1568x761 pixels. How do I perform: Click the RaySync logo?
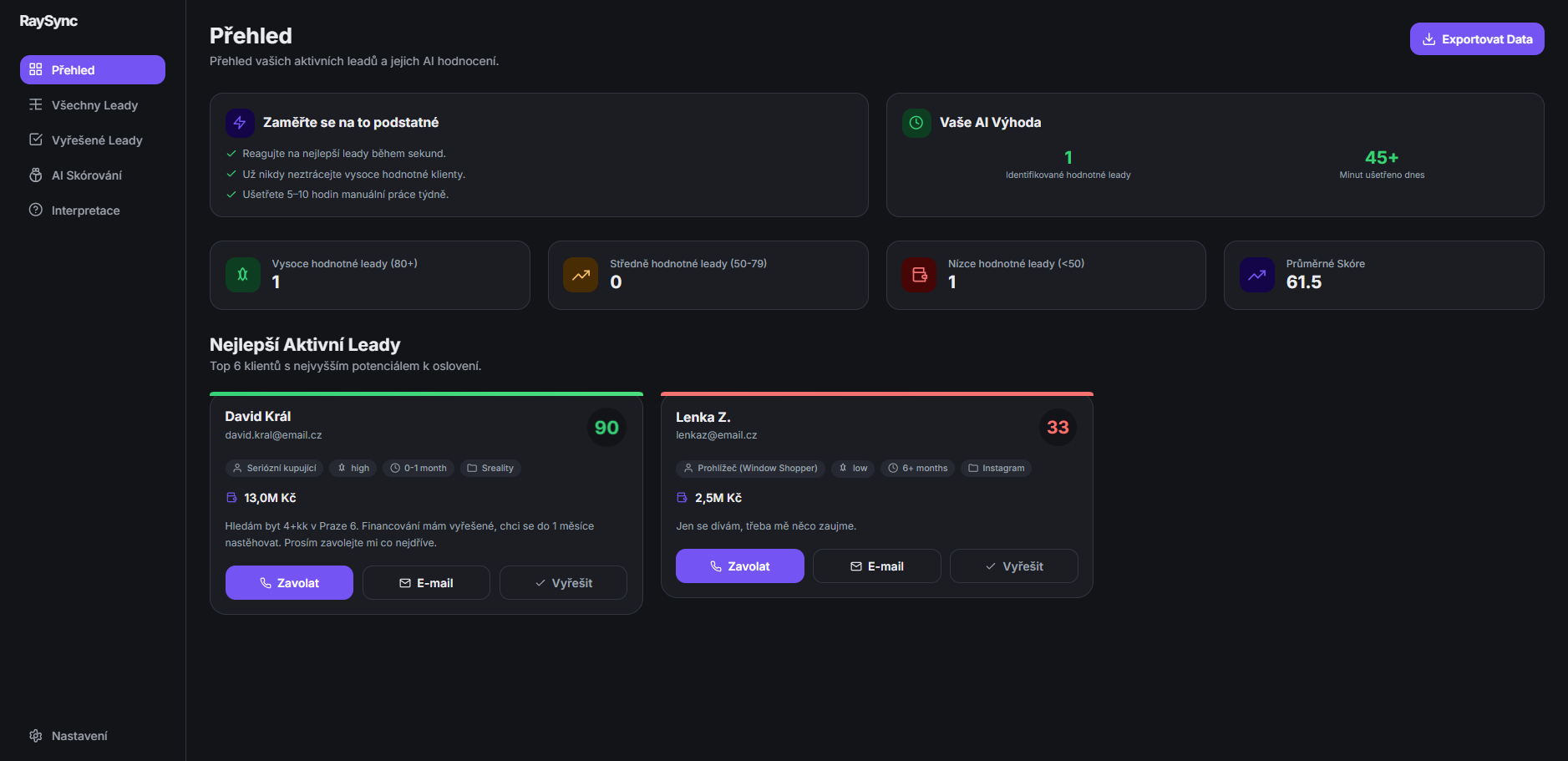coord(48,21)
